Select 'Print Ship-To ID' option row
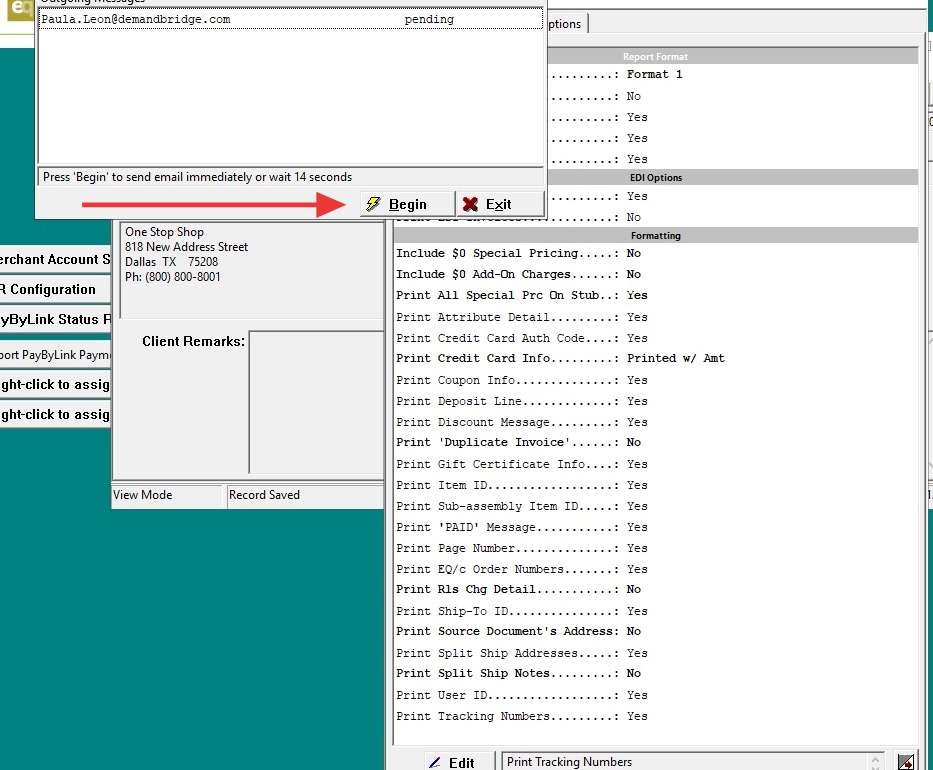933x770 pixels. (x=655, y=611)
